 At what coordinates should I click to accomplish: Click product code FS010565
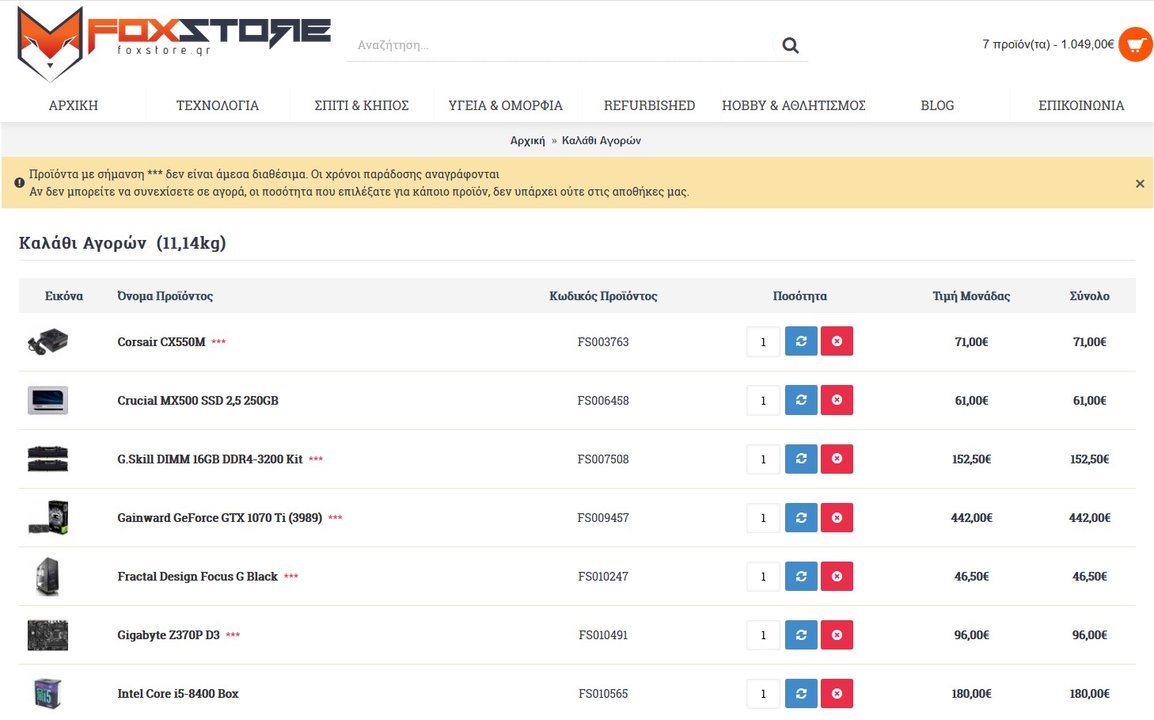click(x=603, y=693)
